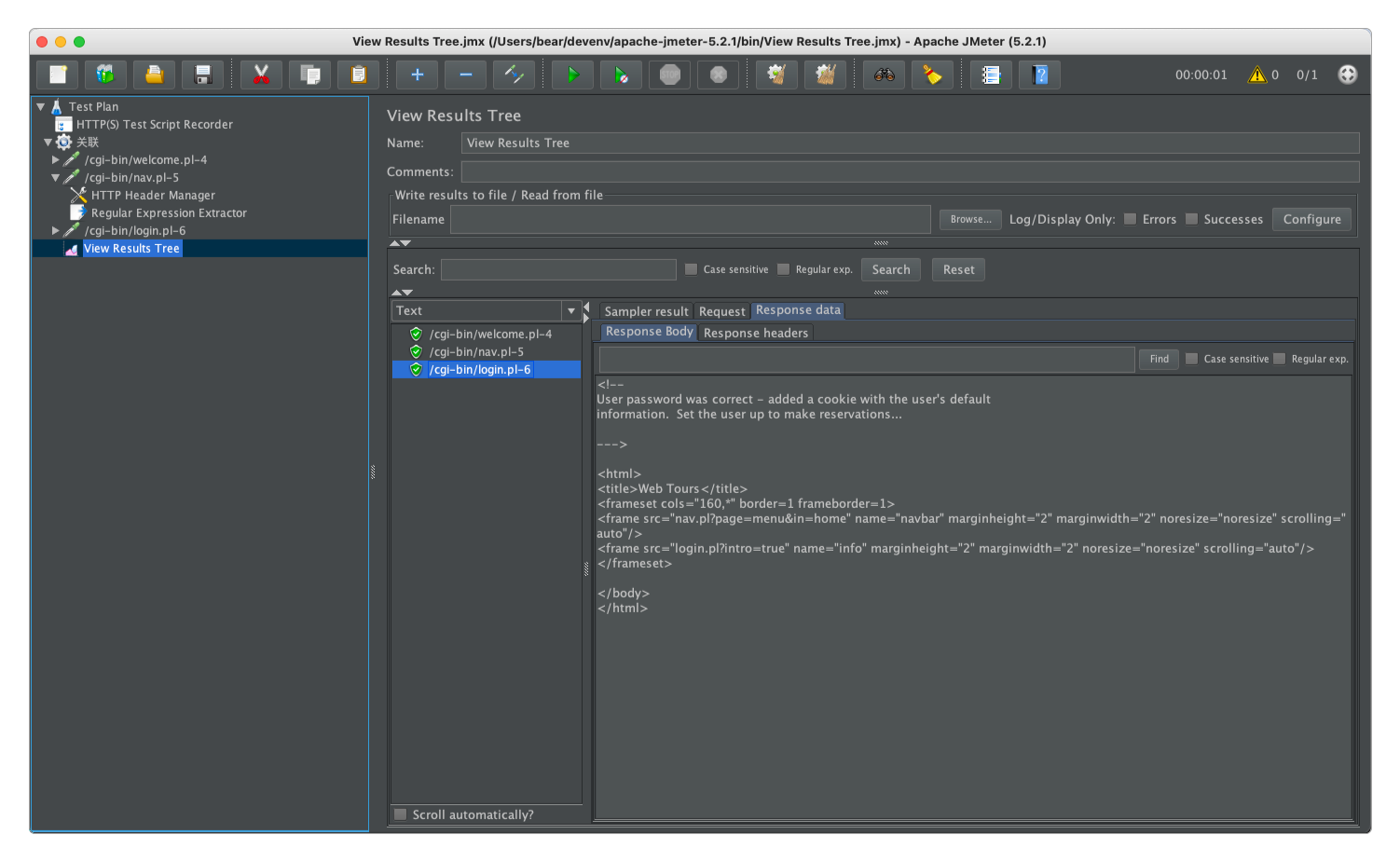Select /cgi-bin/login.pl-6 in the results list
1400x862 pixels.
[486, 370]
